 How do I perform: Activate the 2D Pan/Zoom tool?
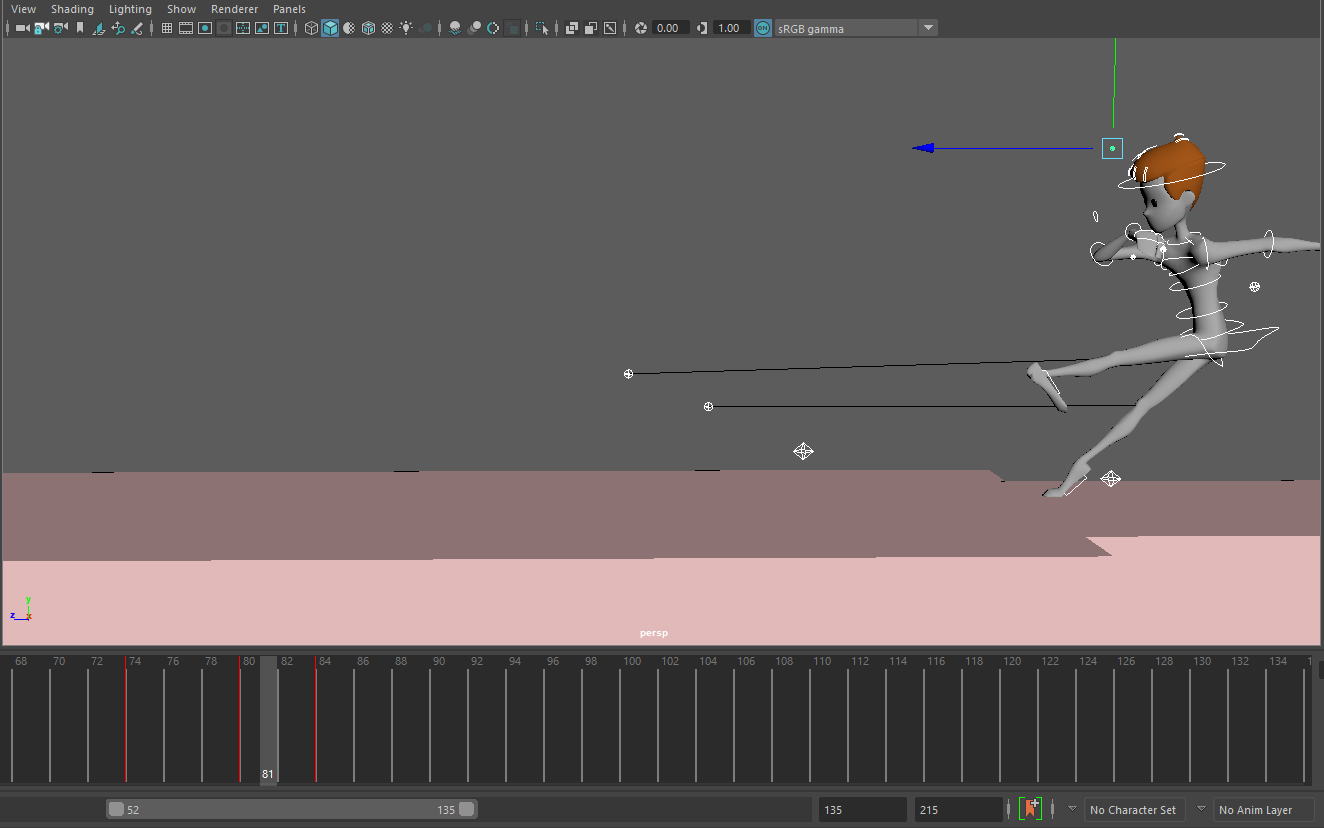[117, 27]
